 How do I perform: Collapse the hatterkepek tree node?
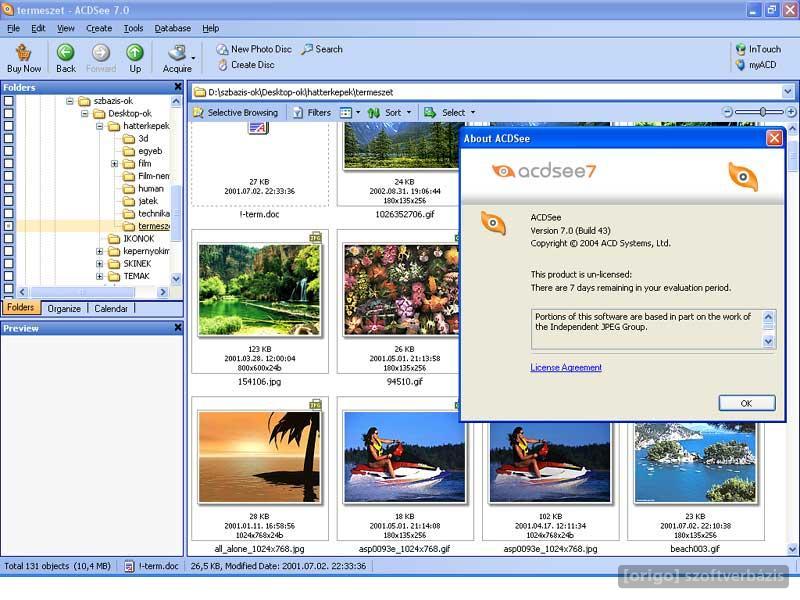pos(99,126)
